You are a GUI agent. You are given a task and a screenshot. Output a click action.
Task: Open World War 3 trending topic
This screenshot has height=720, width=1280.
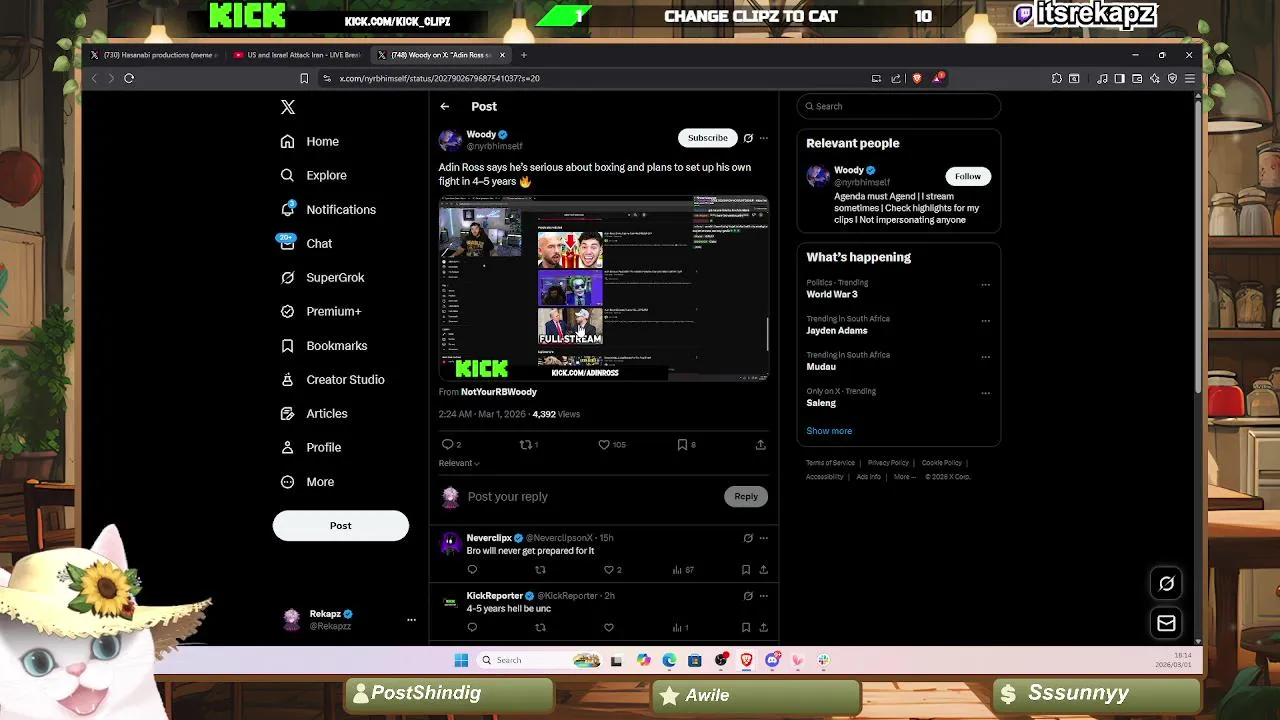(832, 295)
